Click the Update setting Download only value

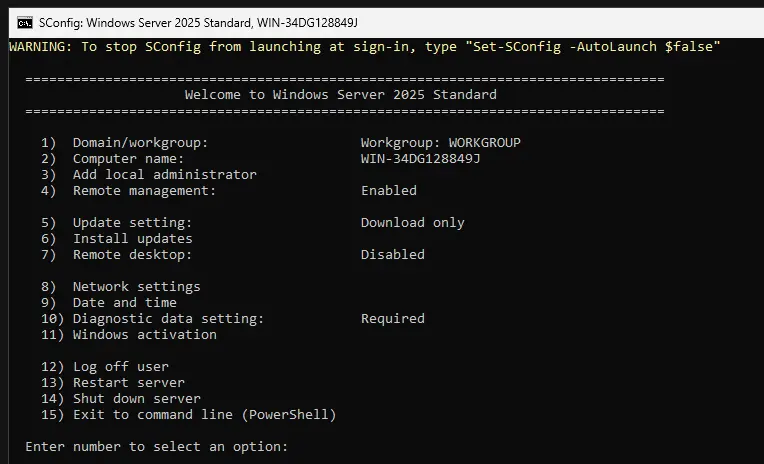(x=412, y=222)
